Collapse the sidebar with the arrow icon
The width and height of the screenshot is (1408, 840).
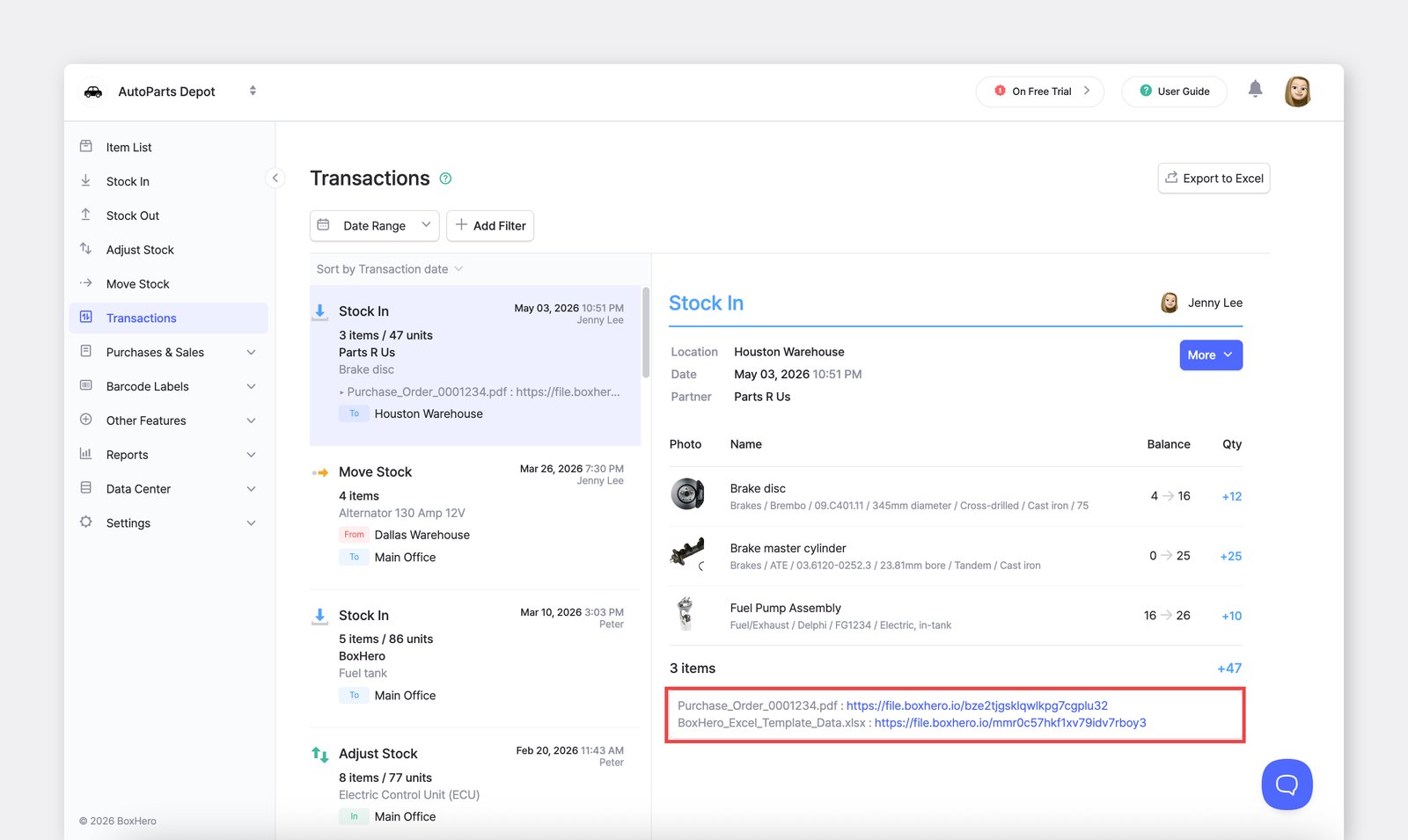coord(275,178)
